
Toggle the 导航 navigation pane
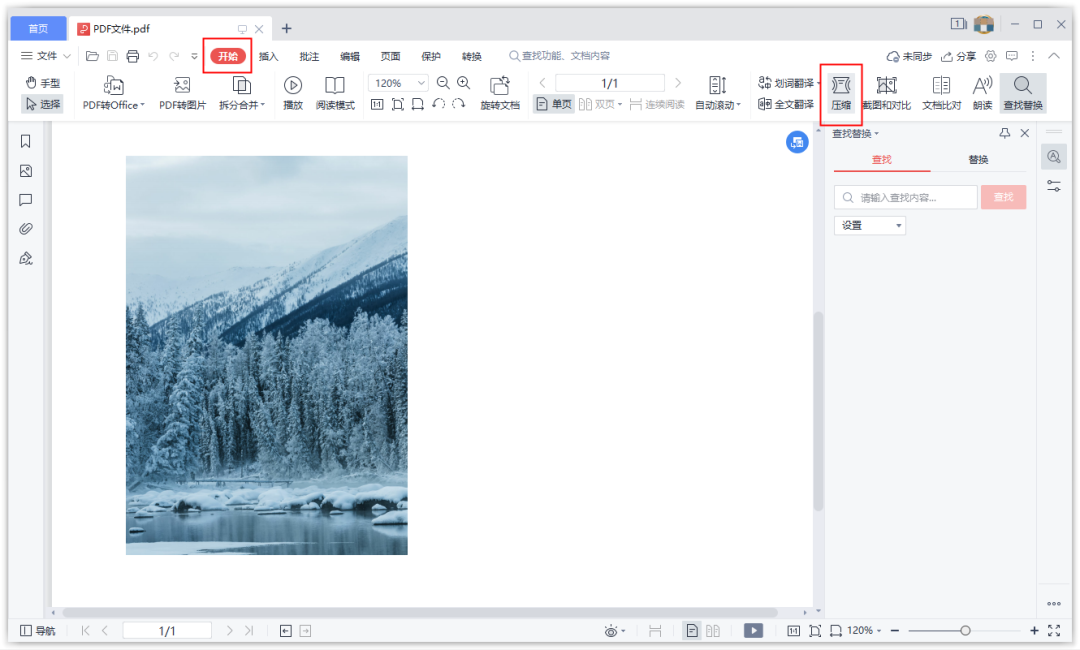[37, 630]
